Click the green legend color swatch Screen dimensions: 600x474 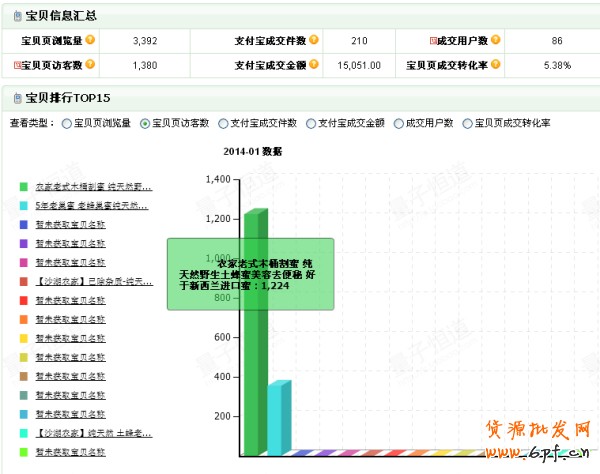pos(23,187)
